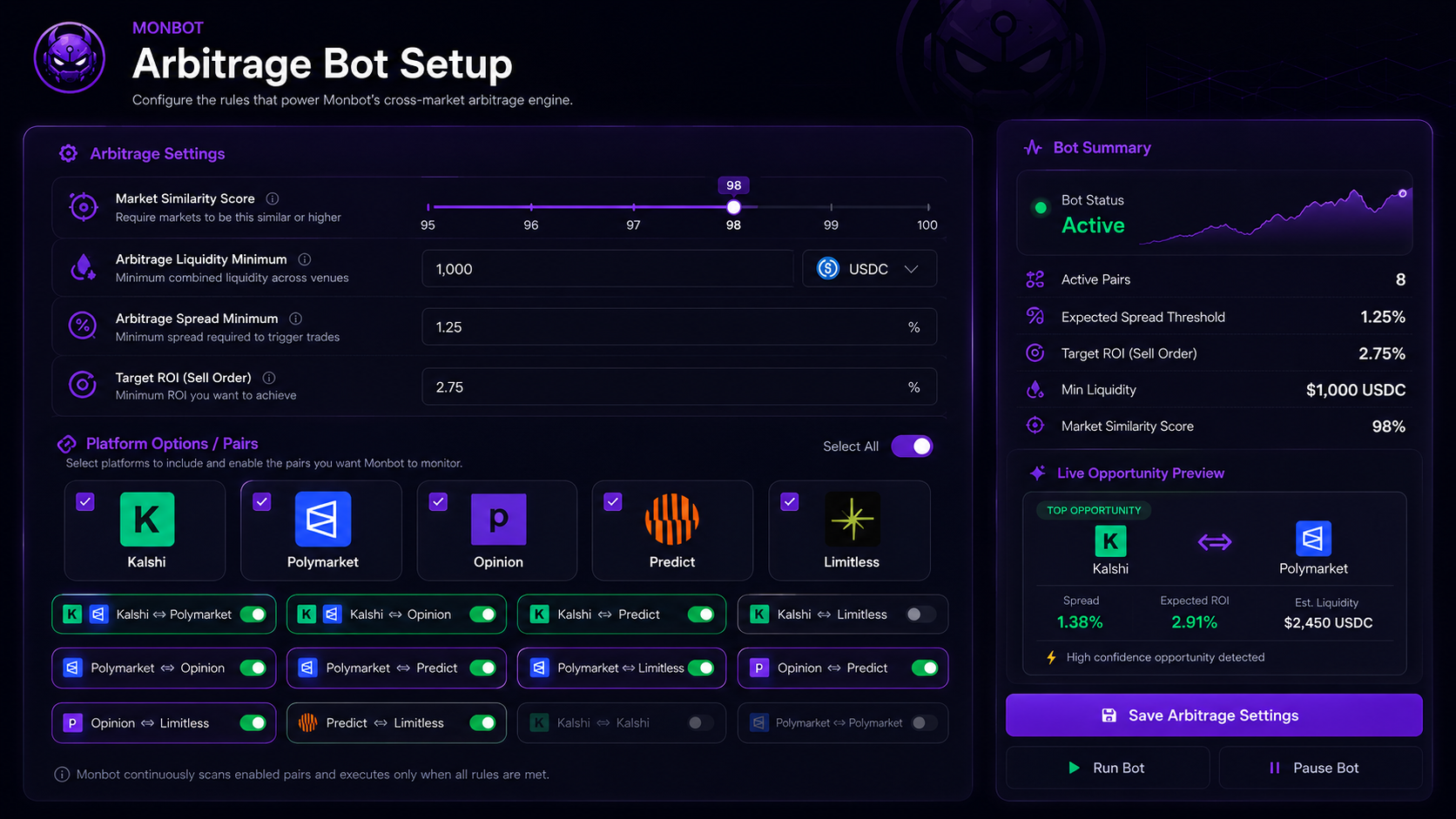This screenshot has width=1456, height=819.
Task: Click the Predict platform logo
Action: [x=672, y=520]
